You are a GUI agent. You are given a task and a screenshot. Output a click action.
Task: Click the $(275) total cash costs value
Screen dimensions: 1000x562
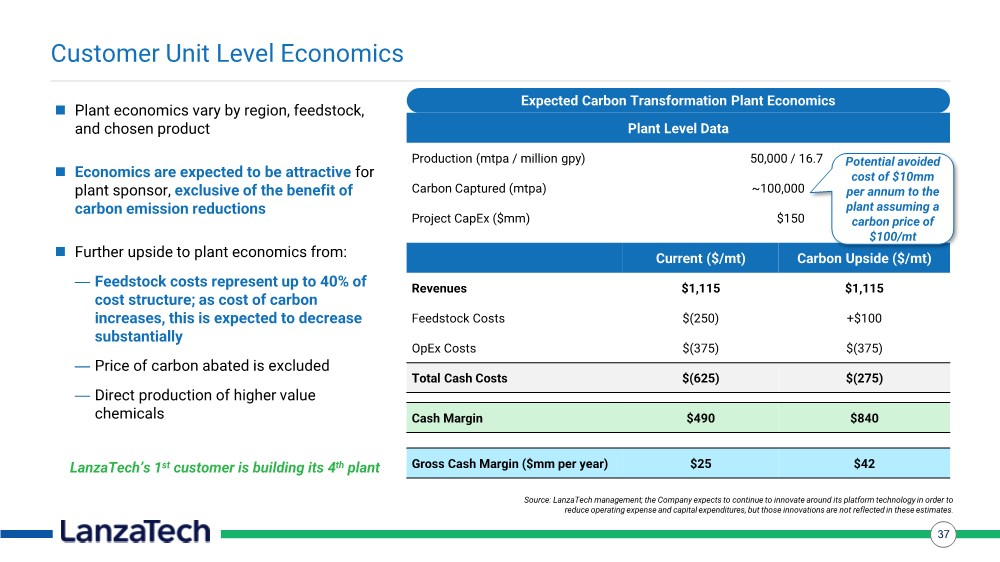[x=864, y=378]
